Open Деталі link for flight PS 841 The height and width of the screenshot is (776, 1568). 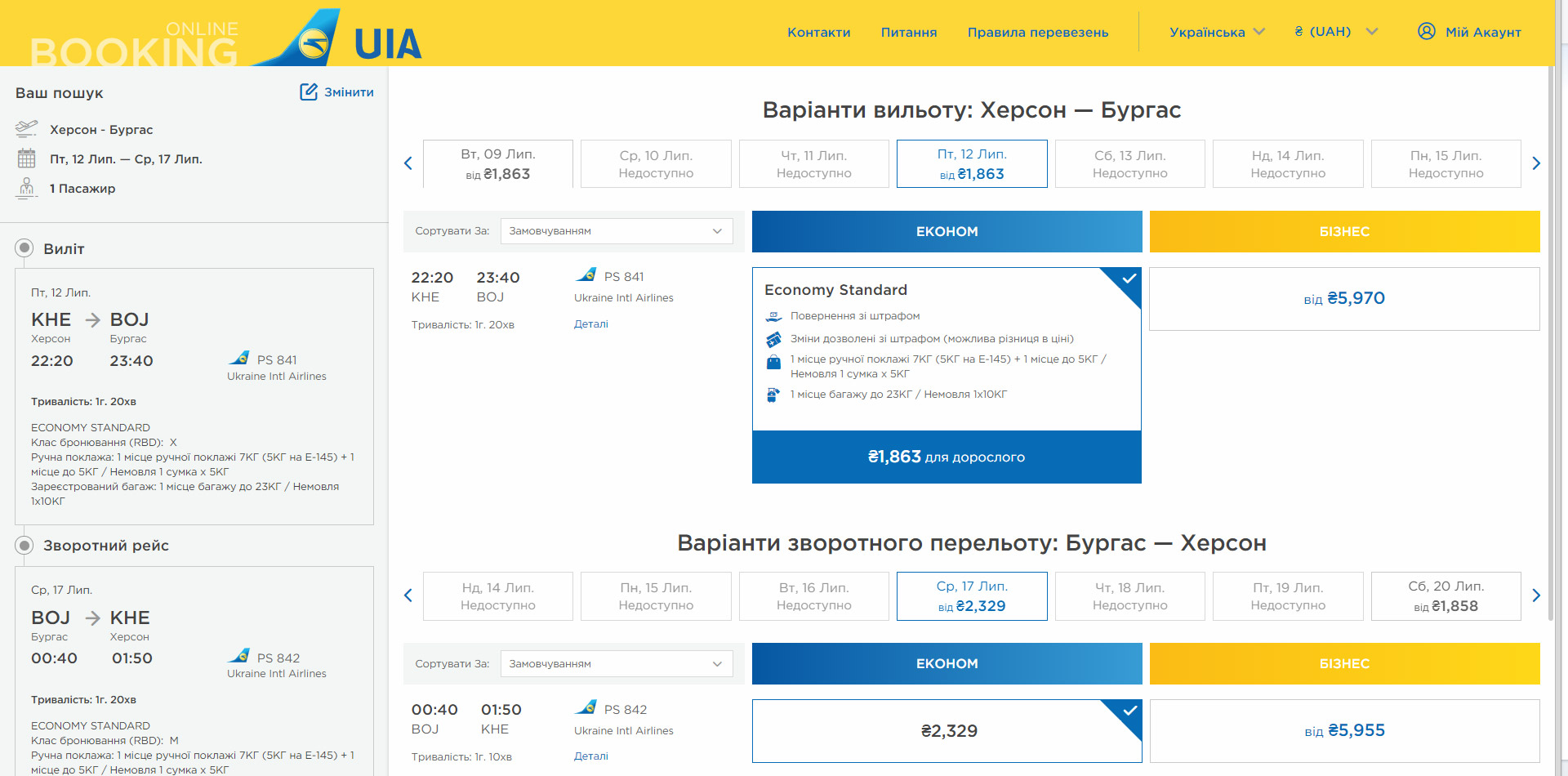(591, 324)
